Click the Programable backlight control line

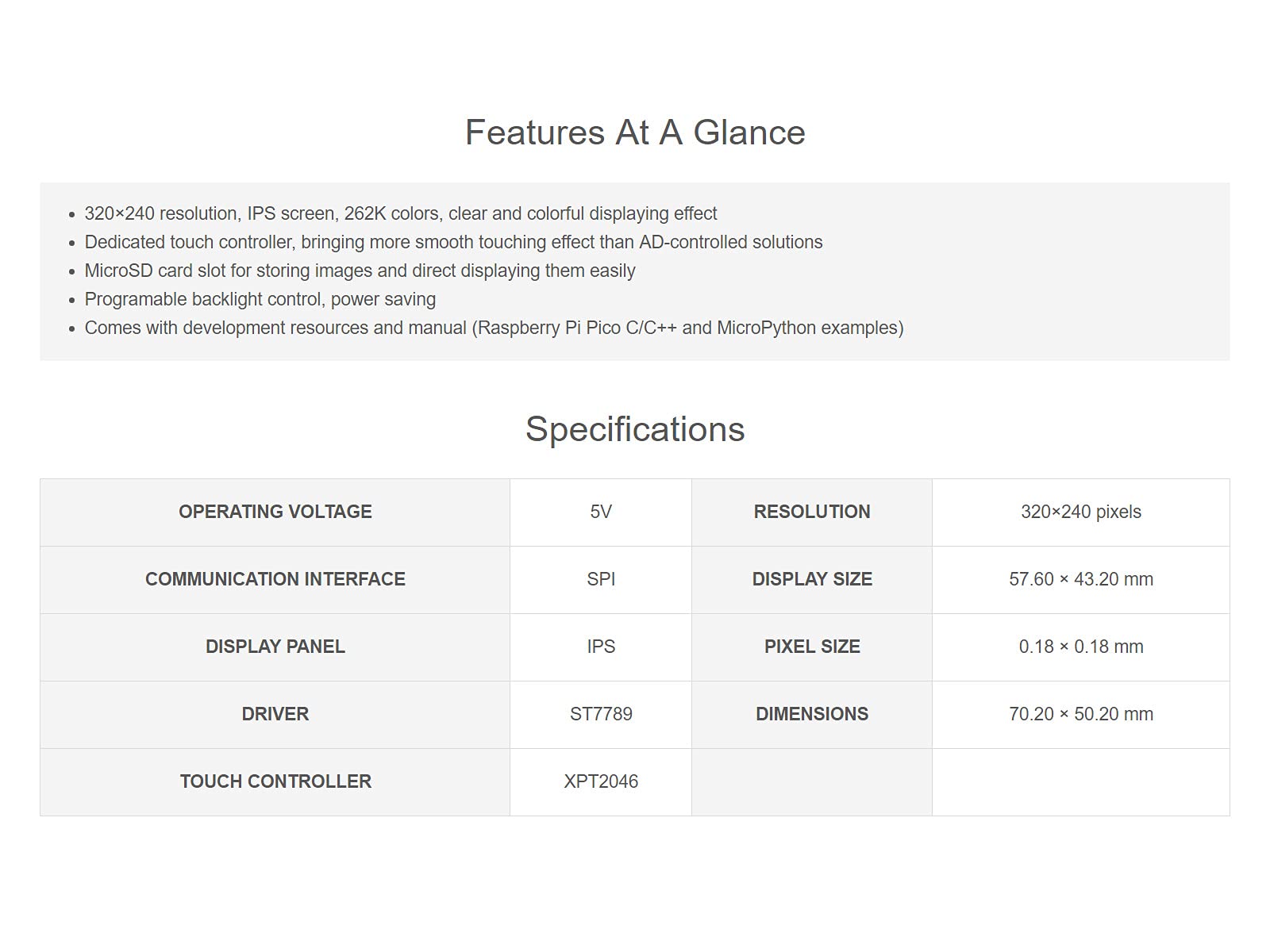(x=260, y=299)
